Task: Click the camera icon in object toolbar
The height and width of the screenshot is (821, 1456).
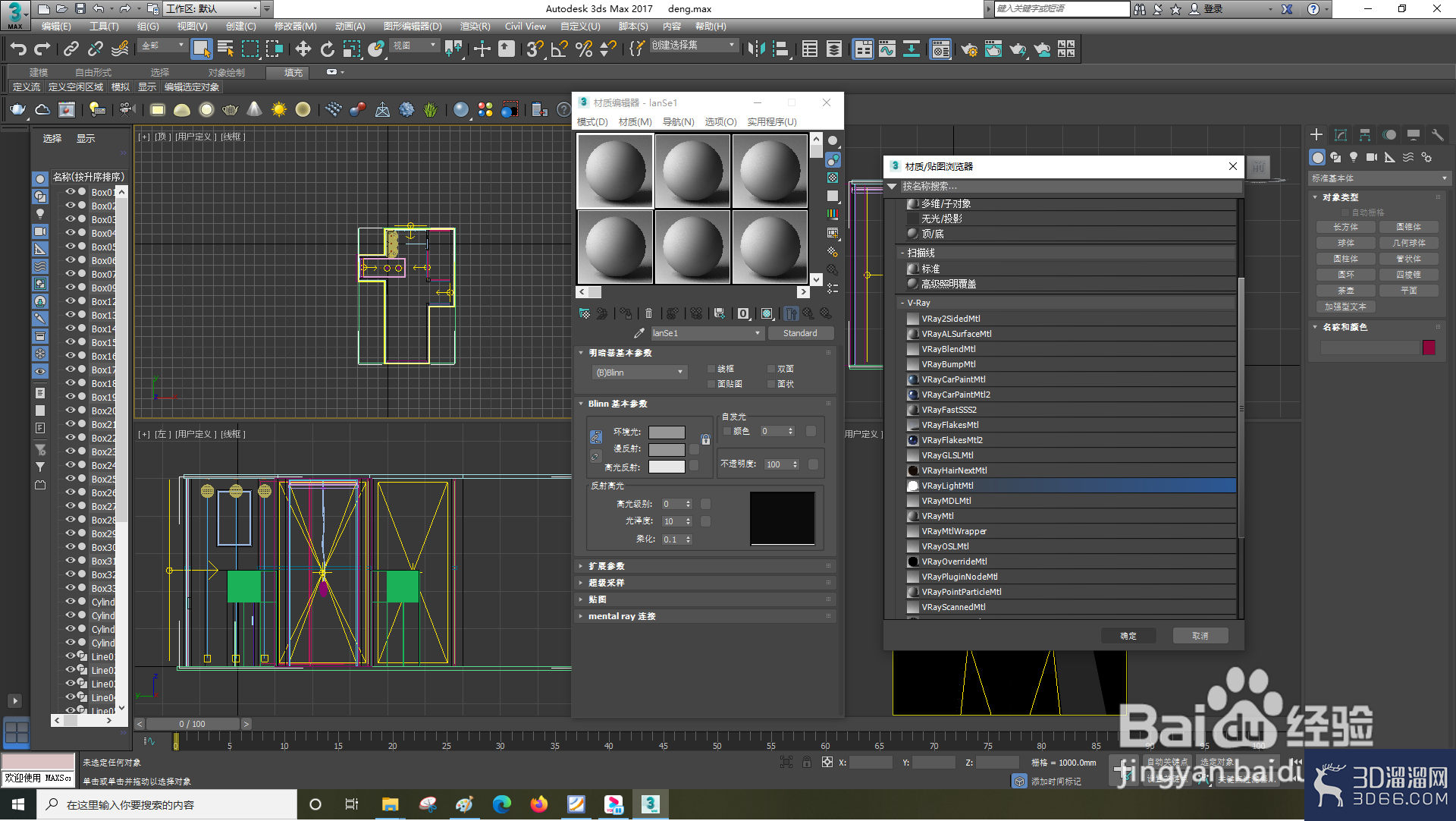Action: (127, 110)
